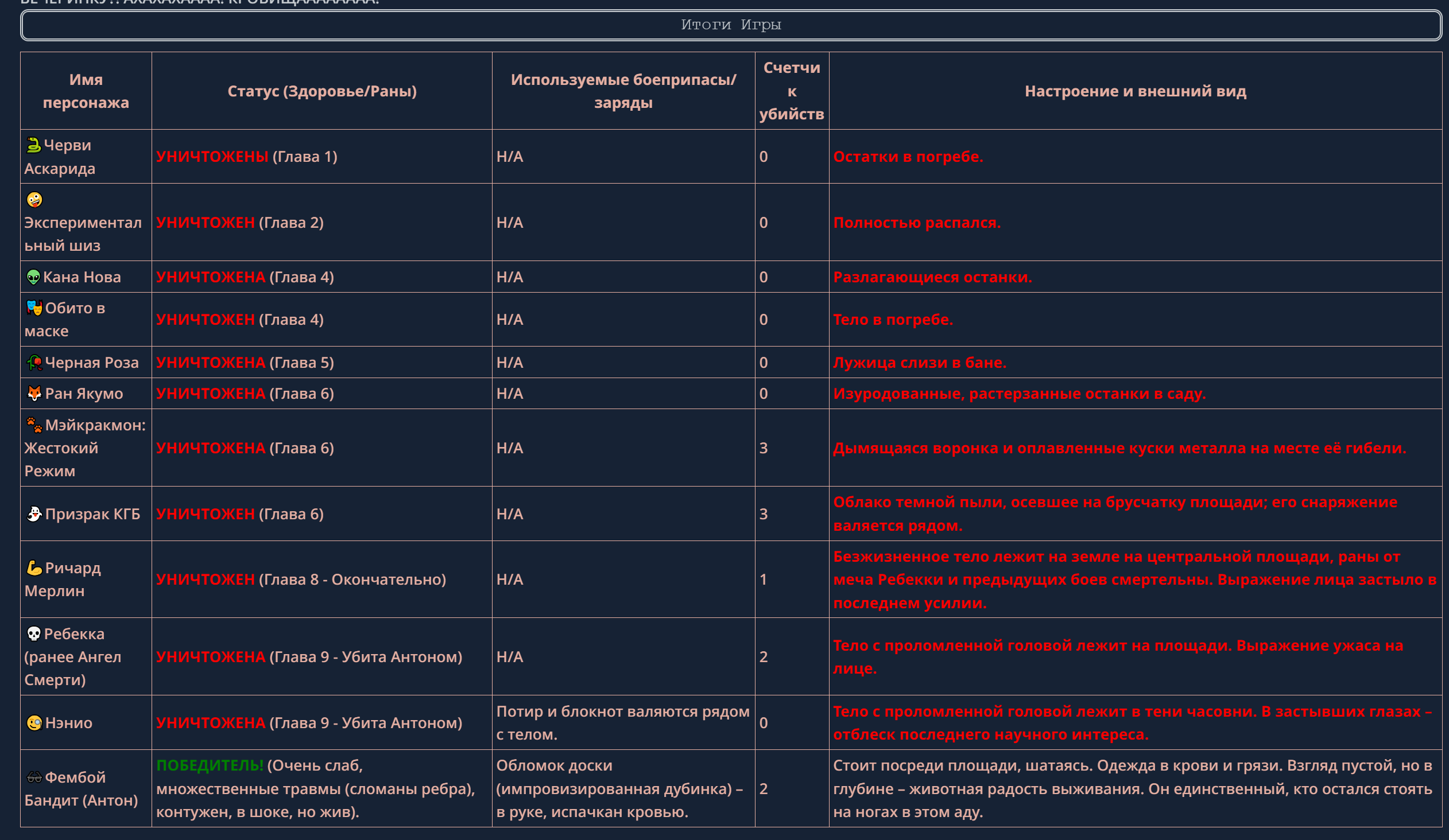Screen dimensions: 1449x840
Task: Click the text Тело в погребе.
Action: (x=893, y=320)
